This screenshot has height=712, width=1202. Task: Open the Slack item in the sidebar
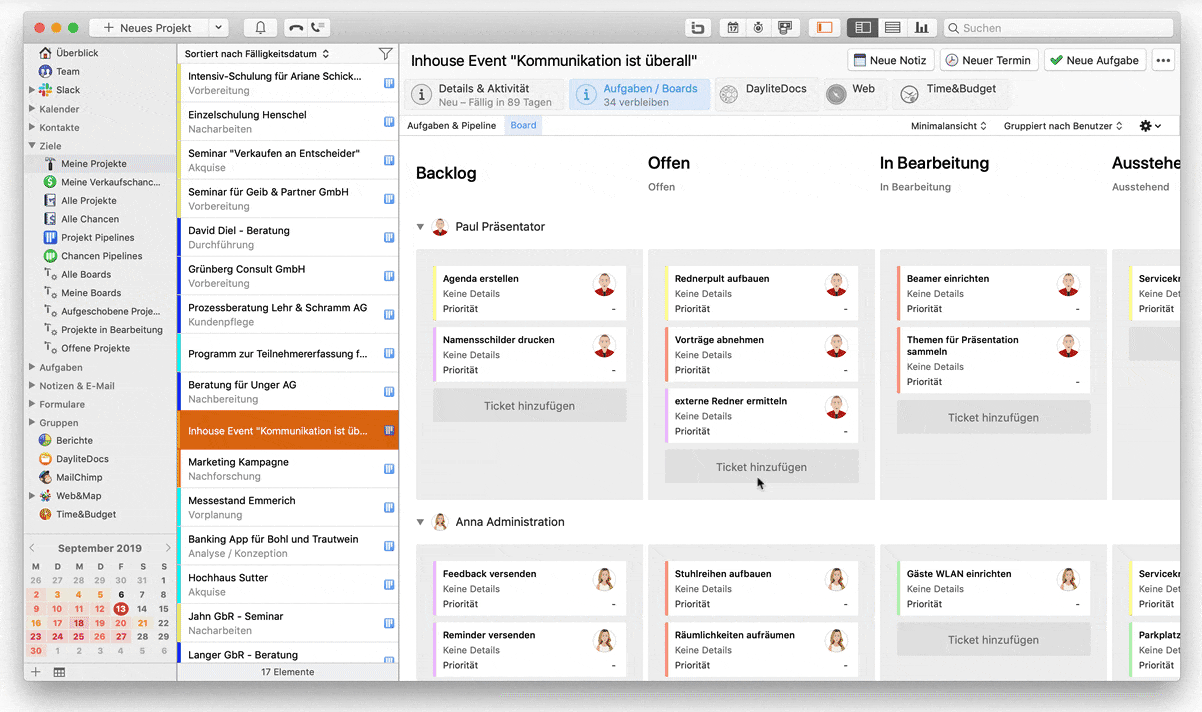(x=68, y=90)
